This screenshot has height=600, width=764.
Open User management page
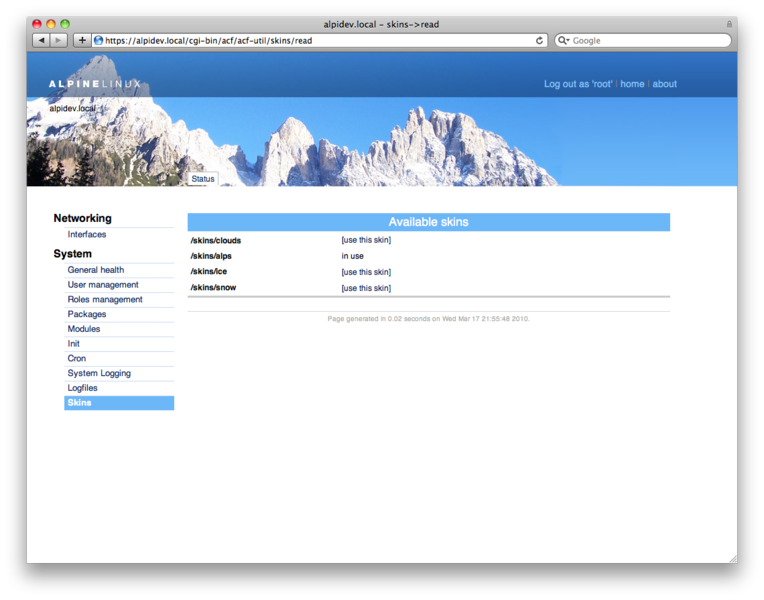click(x=103, y=285)
